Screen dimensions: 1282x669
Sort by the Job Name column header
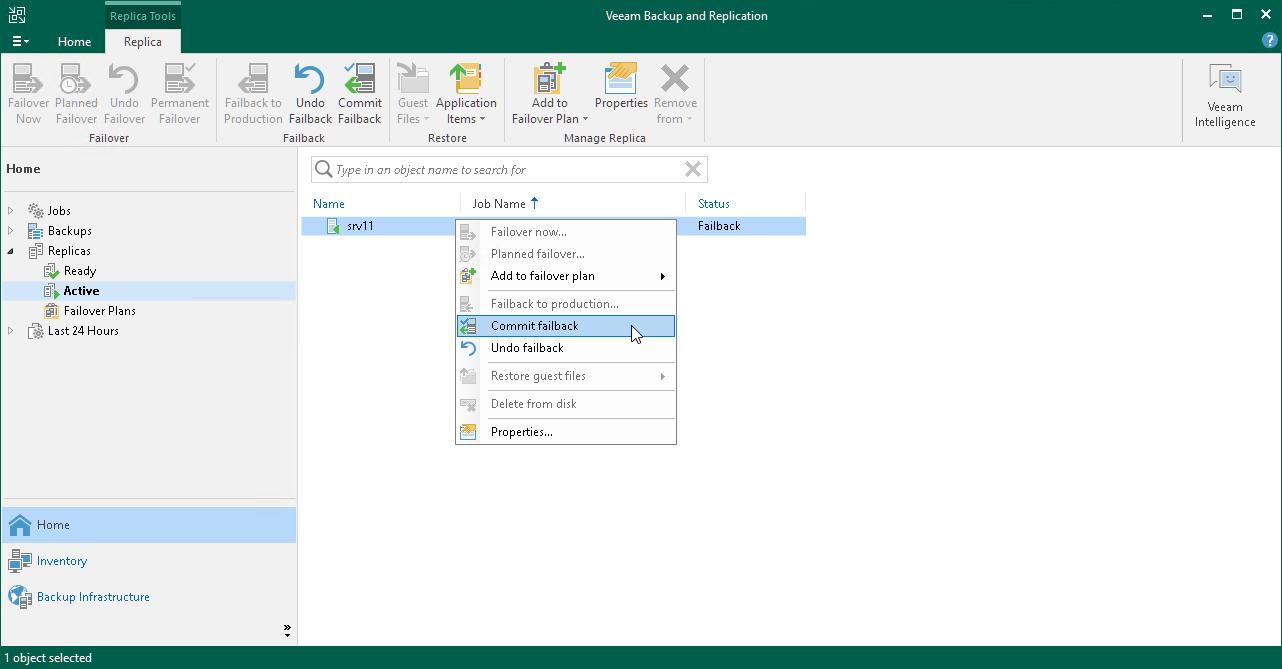pyautogui.click(x=498, y=203)
